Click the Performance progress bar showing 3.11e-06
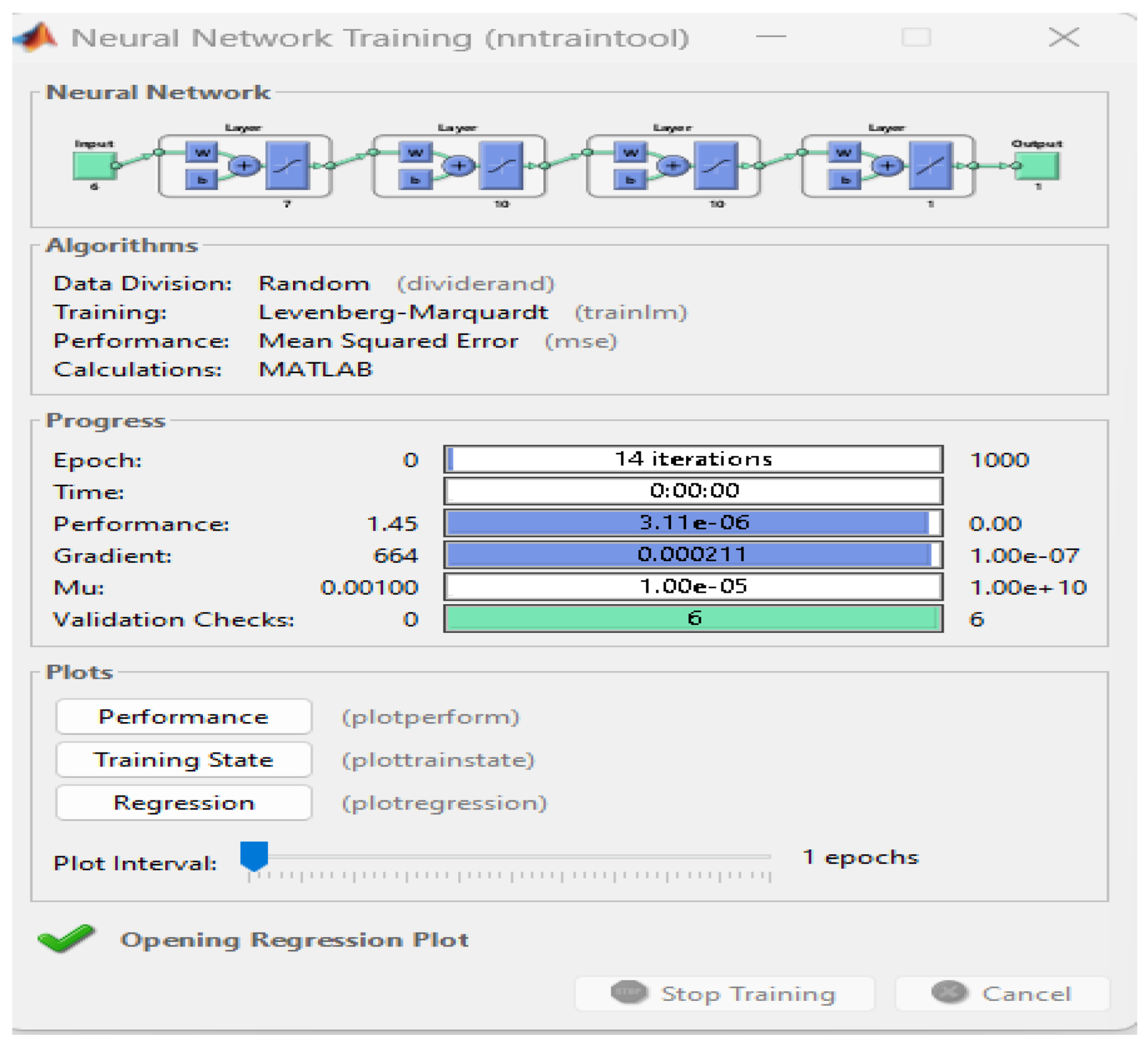Screen dimensions: 1148x1048 [693, 522]
